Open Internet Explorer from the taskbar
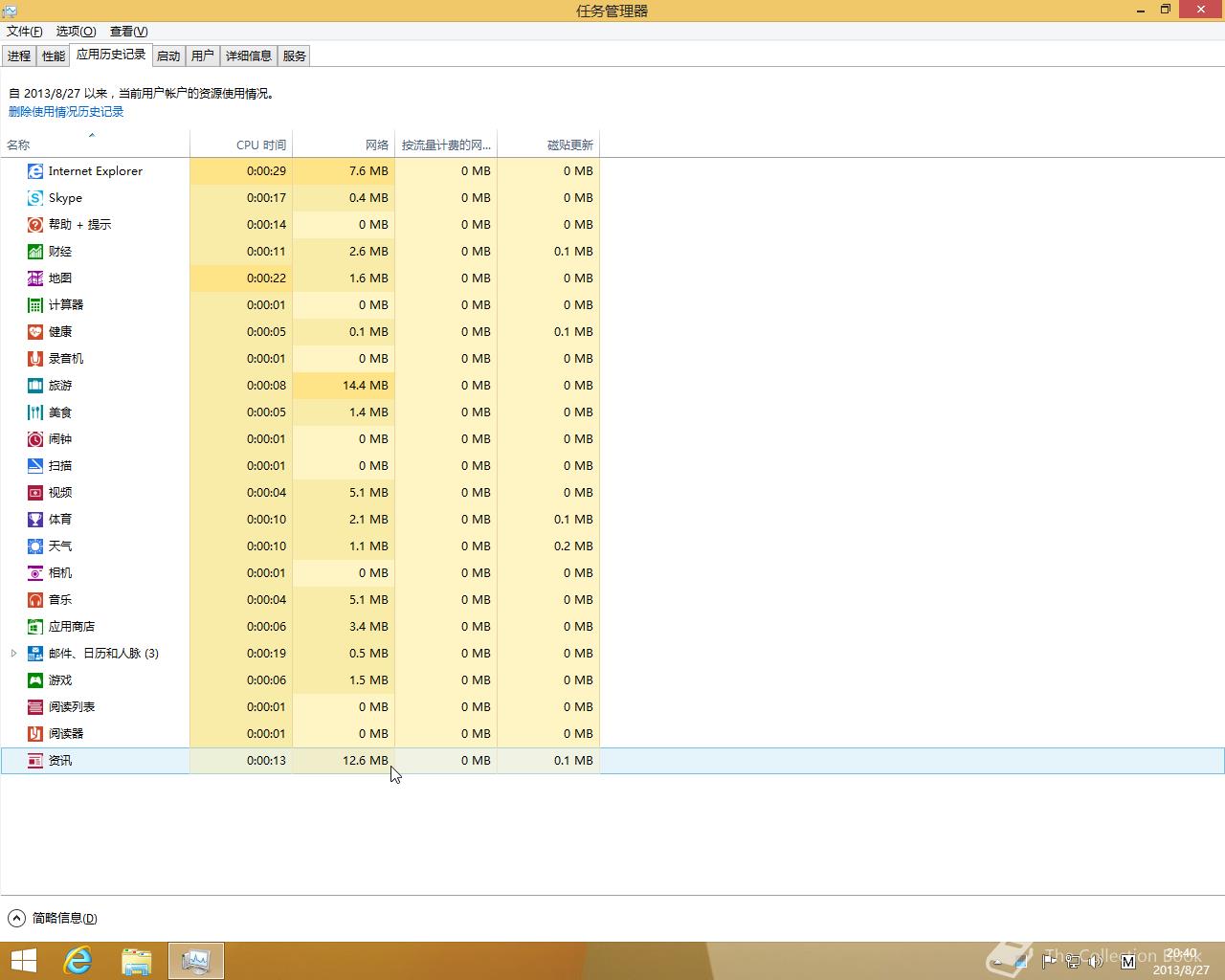Screen dimensions: 1225x980 click(78, 961)
